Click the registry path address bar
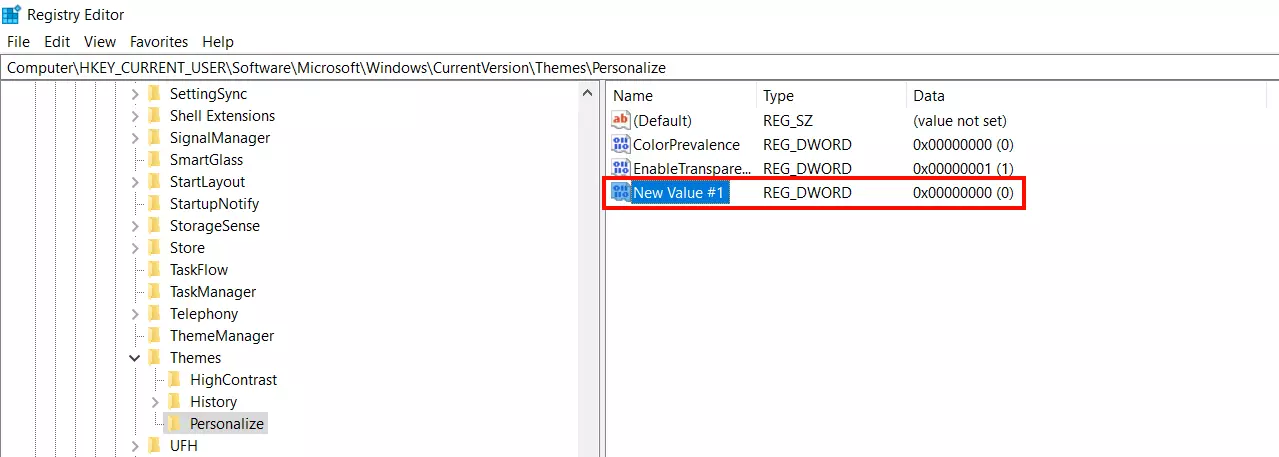Screen dimensions: 1279x457 coord(639,67)
